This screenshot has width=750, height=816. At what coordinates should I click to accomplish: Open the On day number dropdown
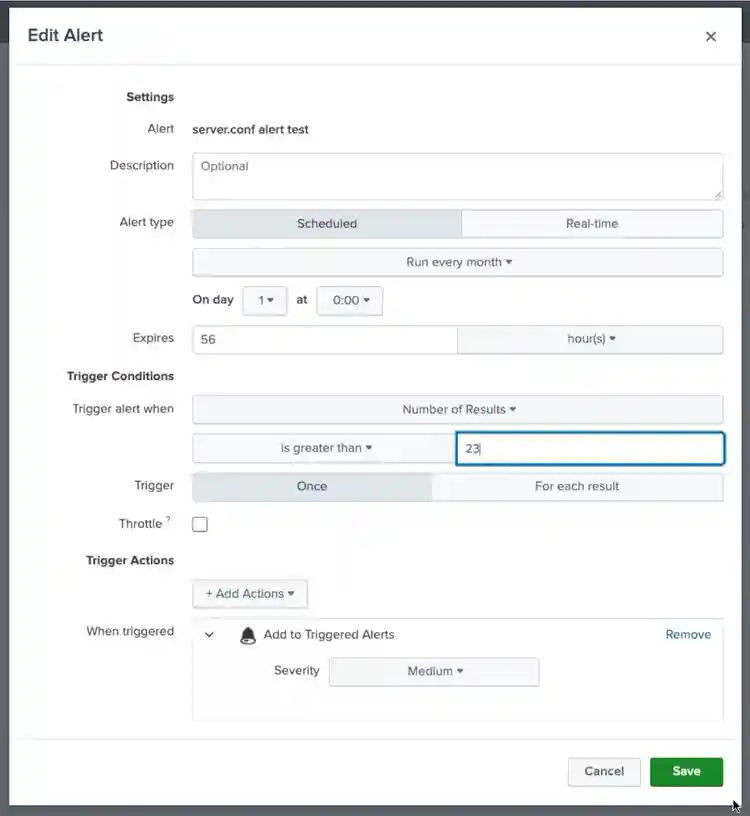tap(265, 300)
